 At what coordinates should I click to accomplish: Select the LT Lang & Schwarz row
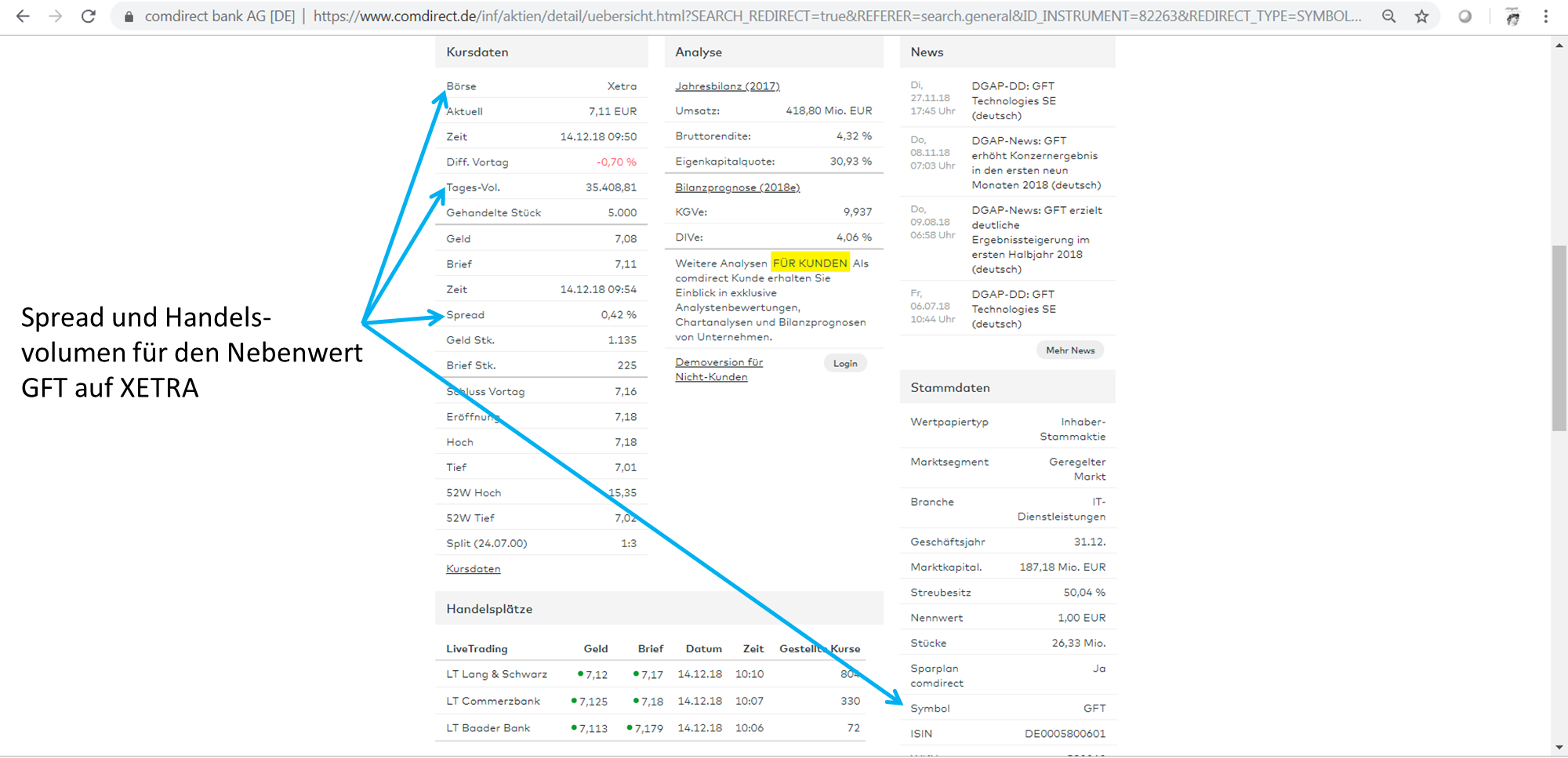[496, 674]
